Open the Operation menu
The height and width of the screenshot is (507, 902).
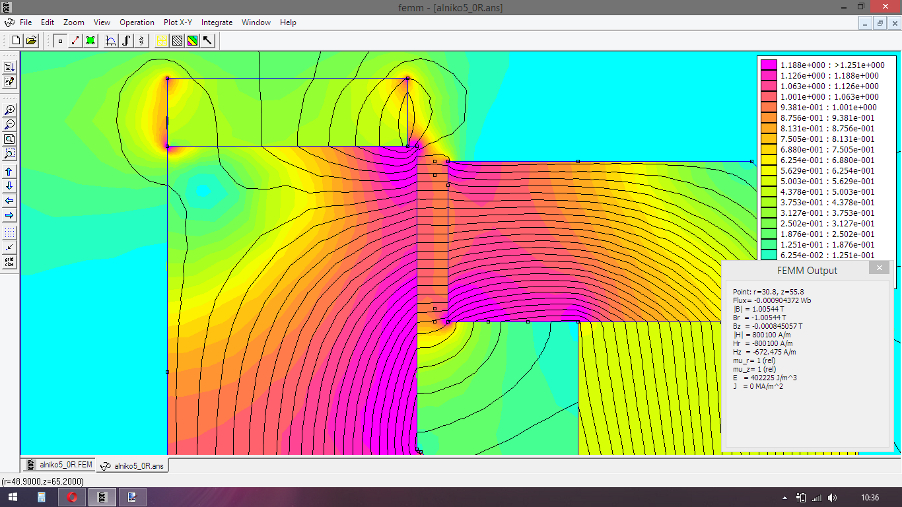(x=137, y=22)
